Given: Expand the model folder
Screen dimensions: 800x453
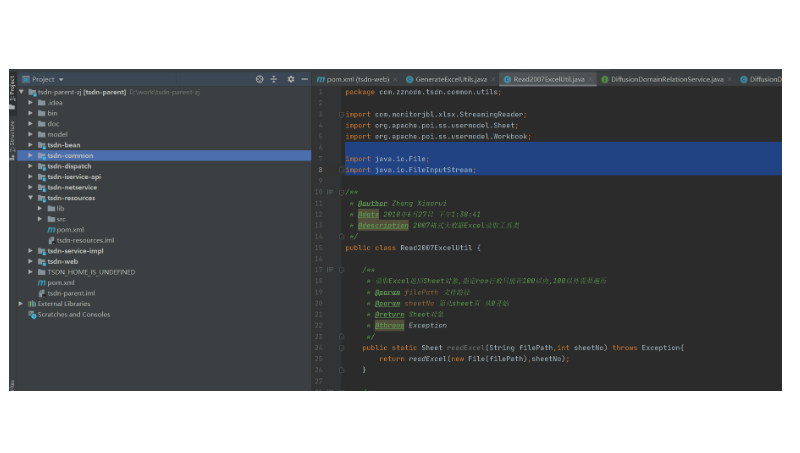Looking at the screenshot, I should (x=31, y=135).
